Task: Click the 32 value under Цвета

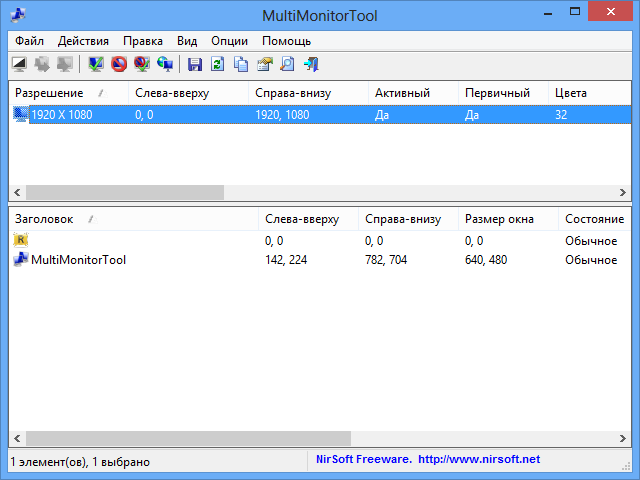Action: coord(561,115)
